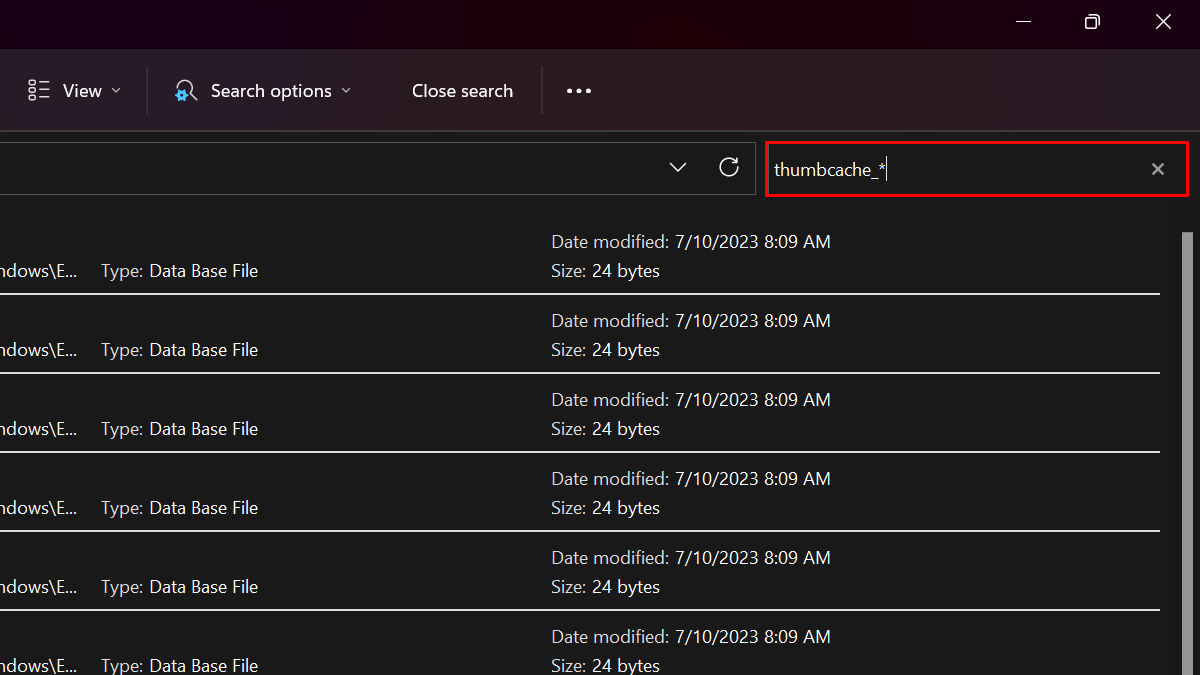Click the Search options magnifier icon
Image resolution: width=1200 pixels, height=675 pixels.
186,91
